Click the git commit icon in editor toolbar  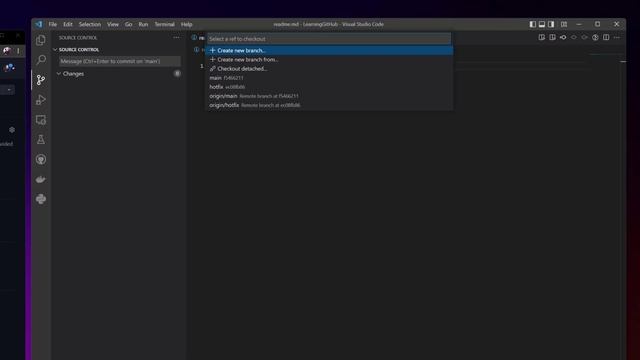pyautogui.click(x=563, y=38)
